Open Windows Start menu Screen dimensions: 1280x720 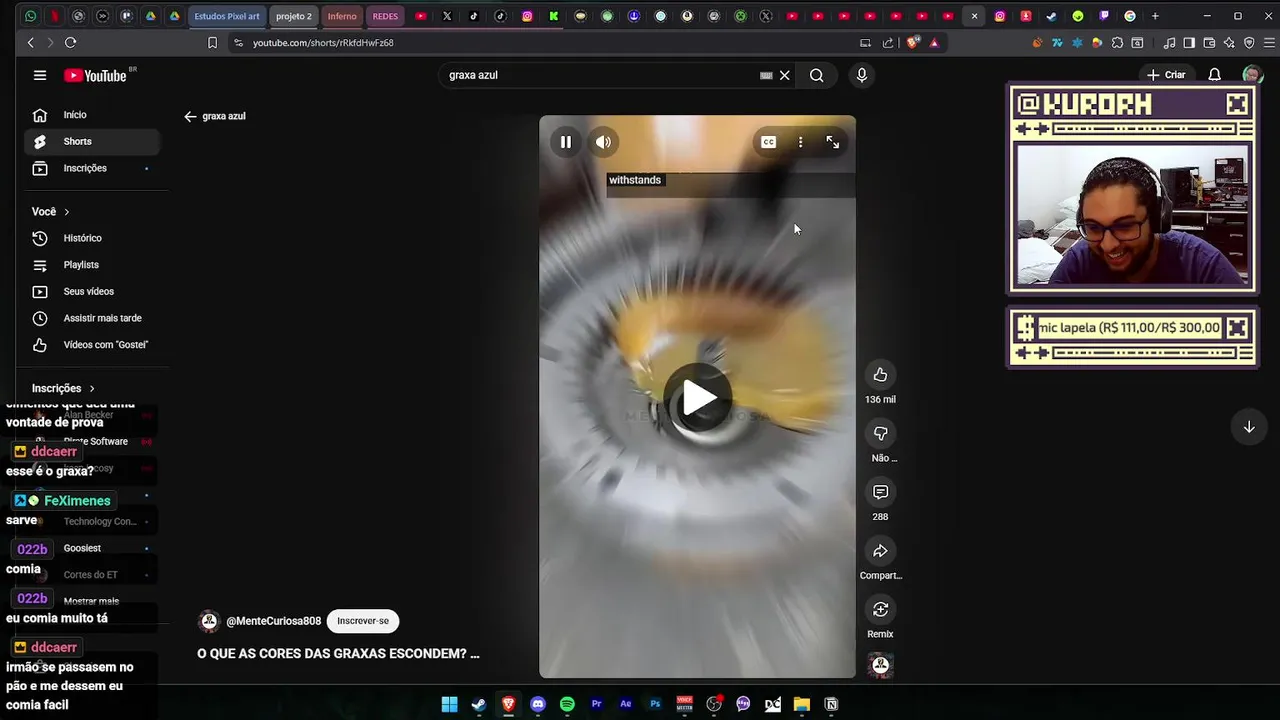pos(450,704)
